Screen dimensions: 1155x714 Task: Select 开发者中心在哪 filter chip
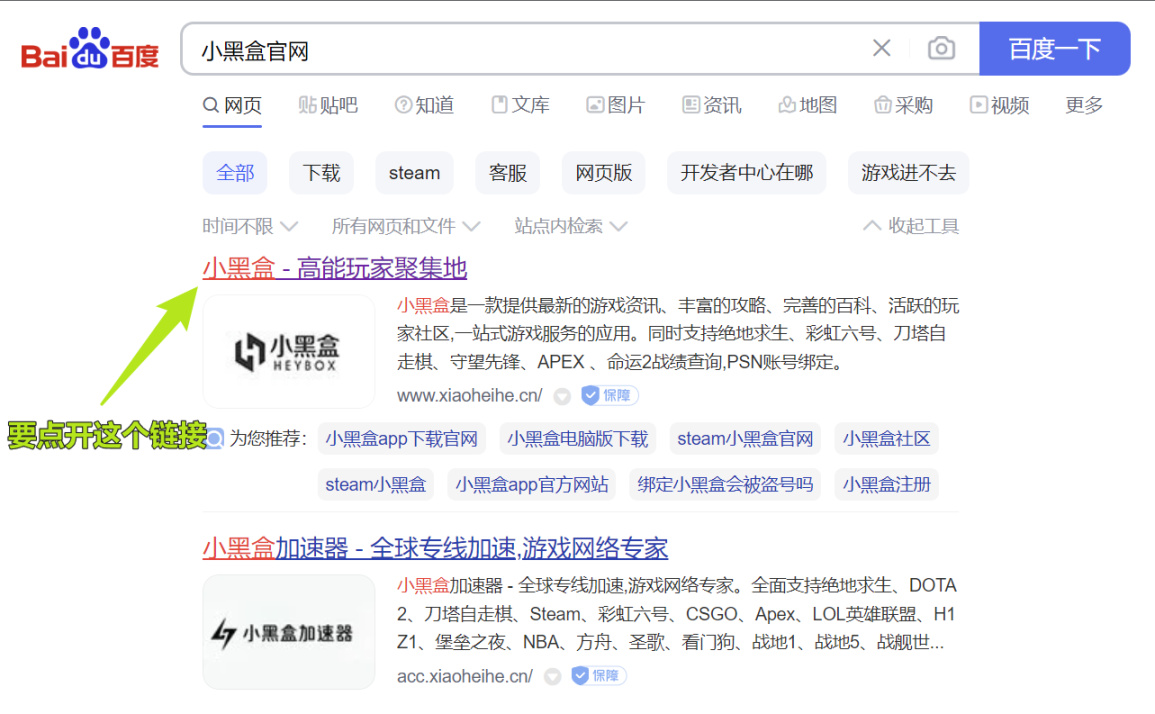746,173
